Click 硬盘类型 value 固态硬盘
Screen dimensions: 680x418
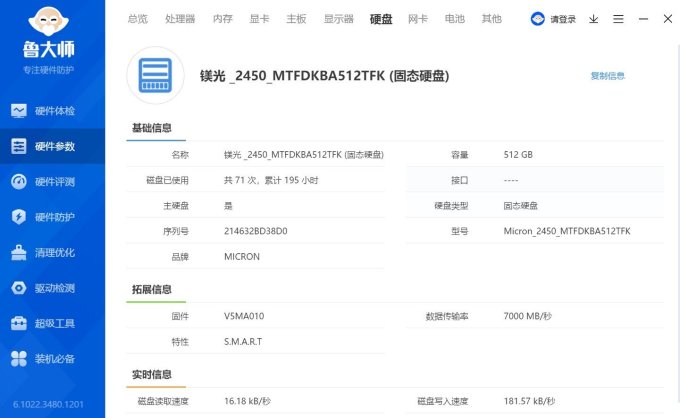tap(520, 206)
